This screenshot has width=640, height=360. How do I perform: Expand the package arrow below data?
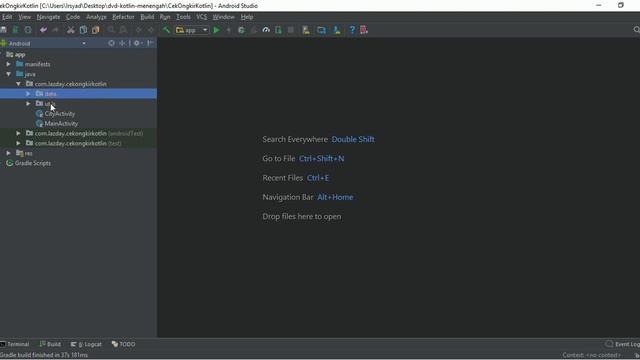(x=28, y=103)
